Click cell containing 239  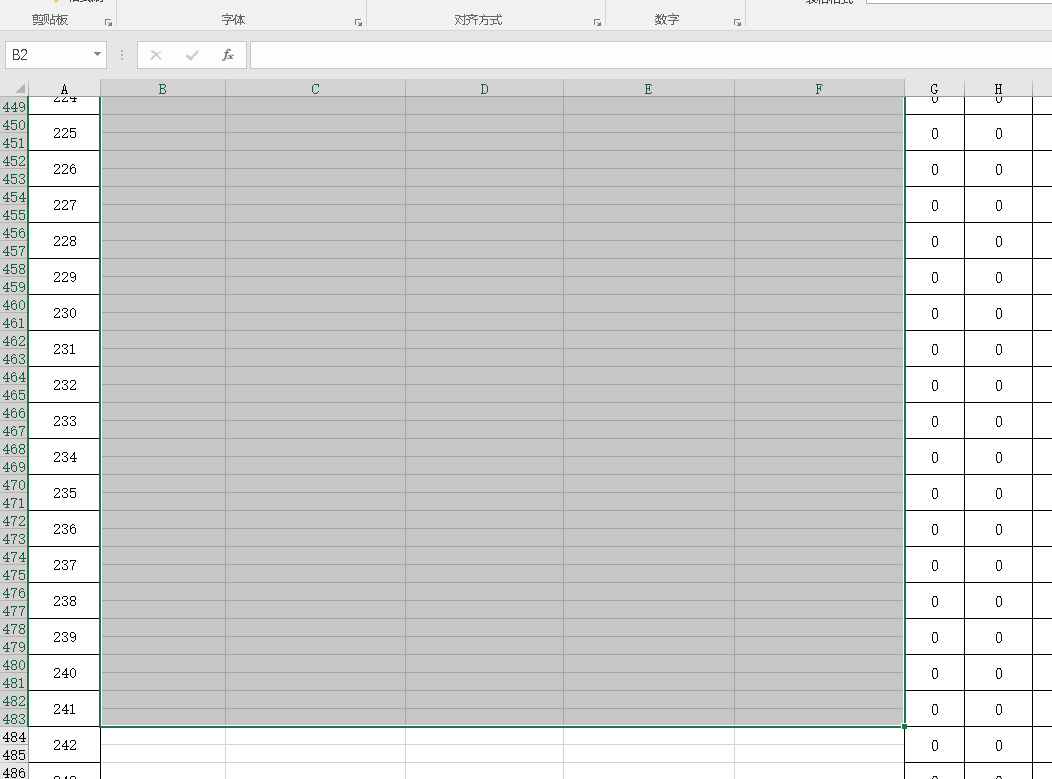[x=64, y=637]
